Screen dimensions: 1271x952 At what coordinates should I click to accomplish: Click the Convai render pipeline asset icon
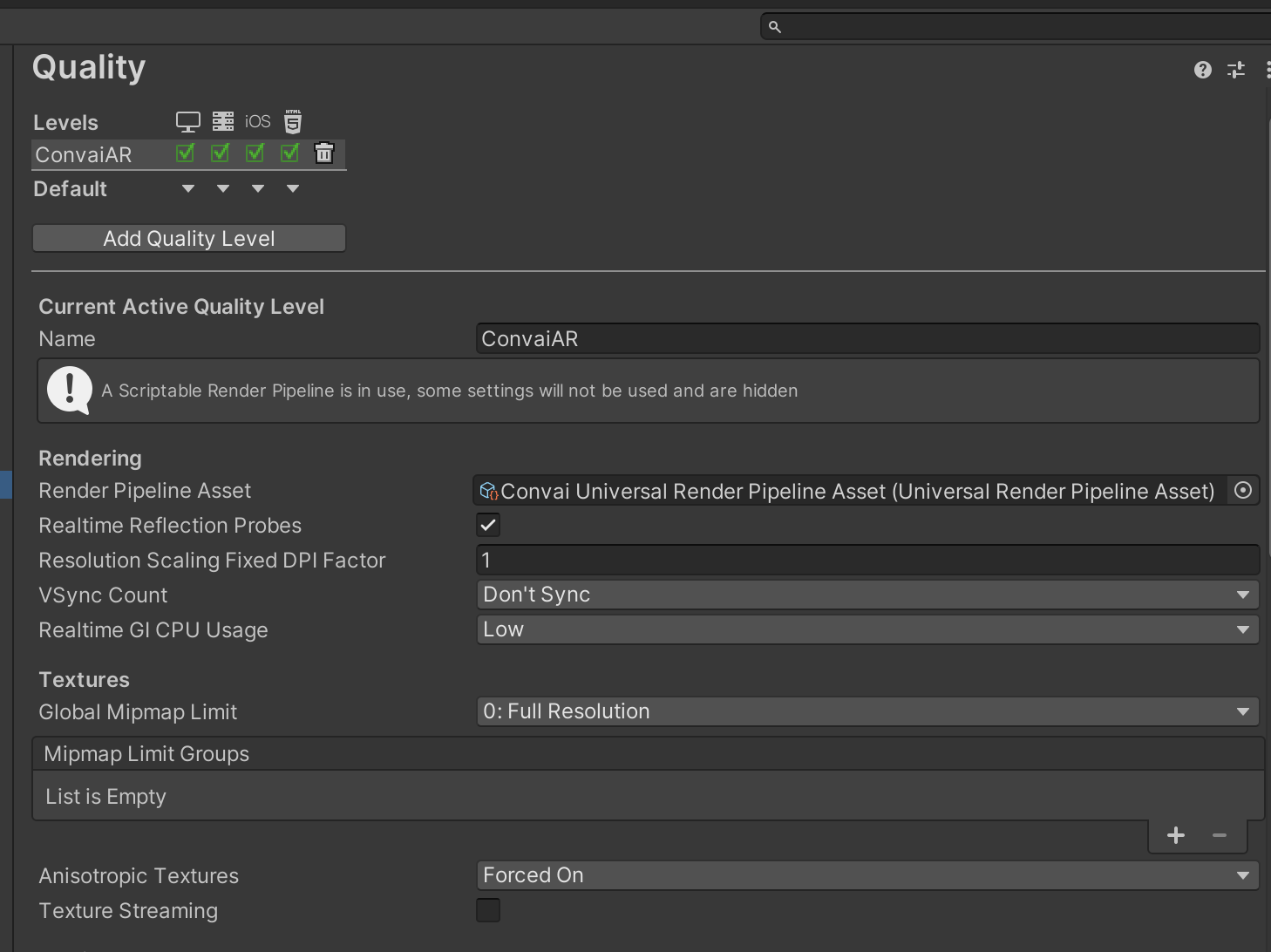click(x=489, y=492)
